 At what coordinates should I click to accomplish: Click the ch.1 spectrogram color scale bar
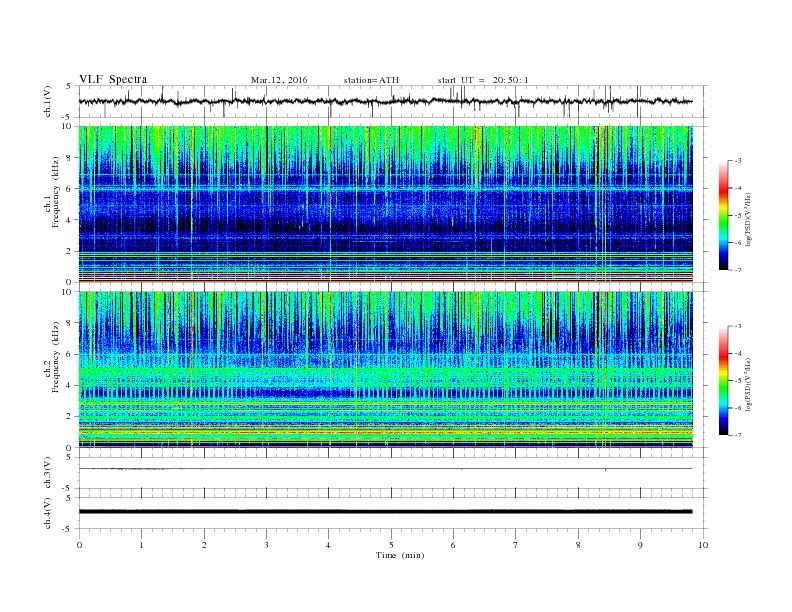click(723, 215)
